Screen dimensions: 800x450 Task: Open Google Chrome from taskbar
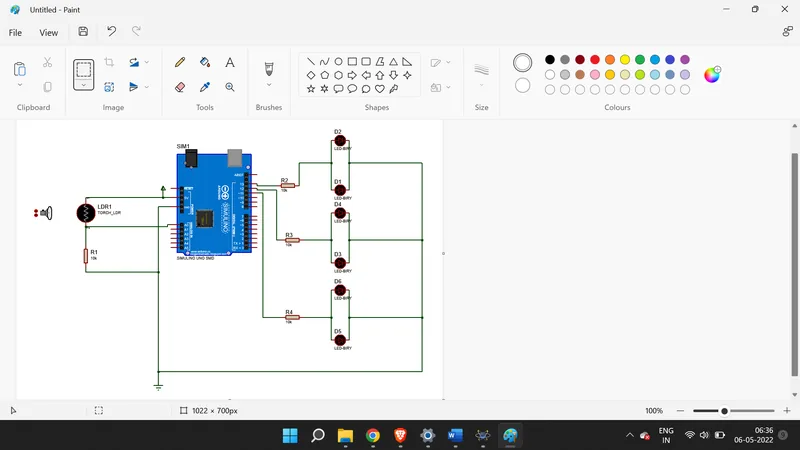[x=372, y=436]
